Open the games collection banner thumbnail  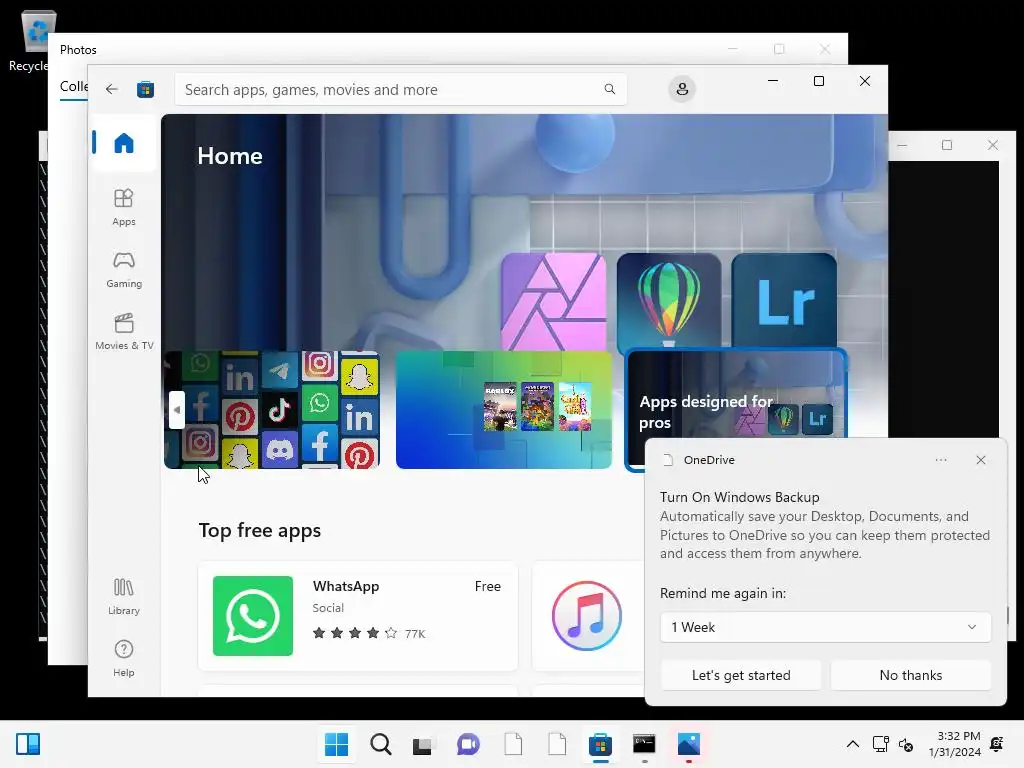tap(504, 410)
